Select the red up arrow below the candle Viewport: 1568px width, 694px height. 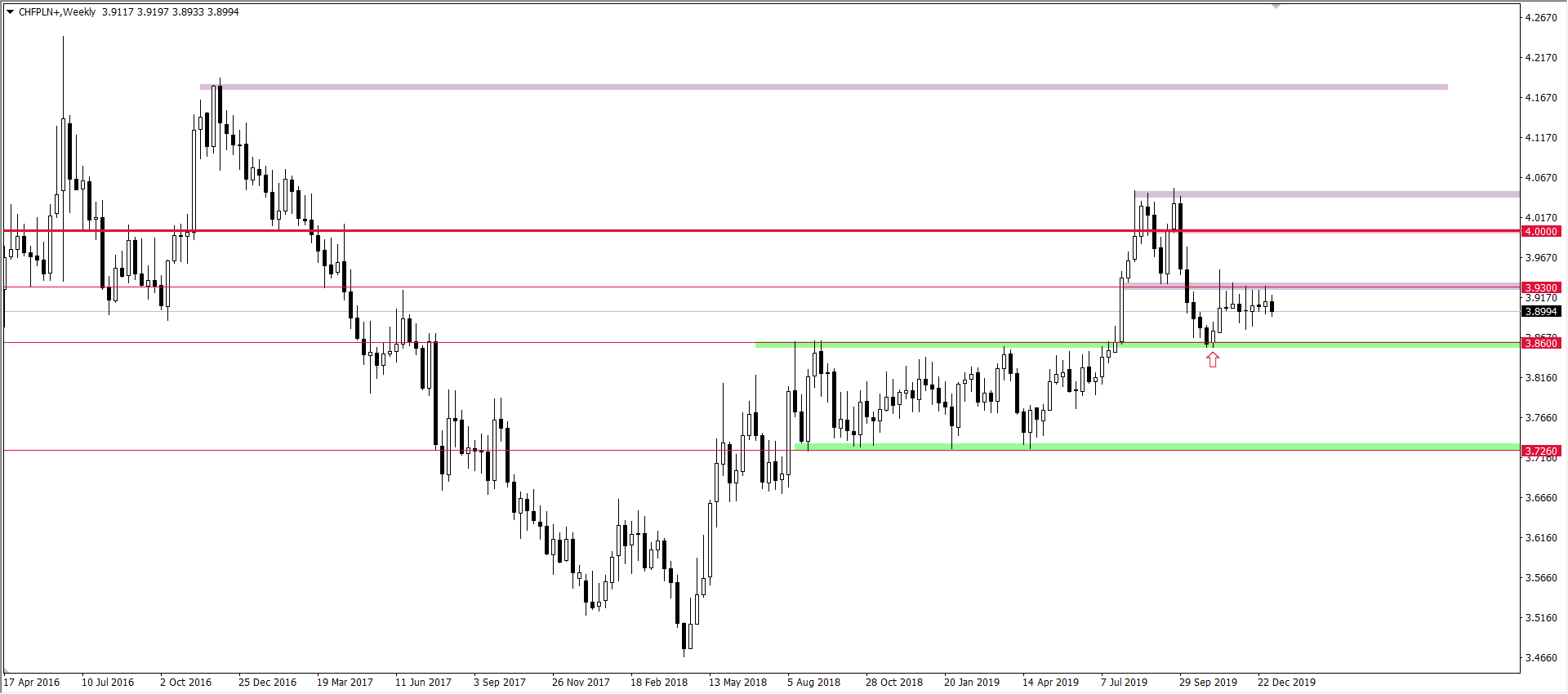[x=1213, y=359]
